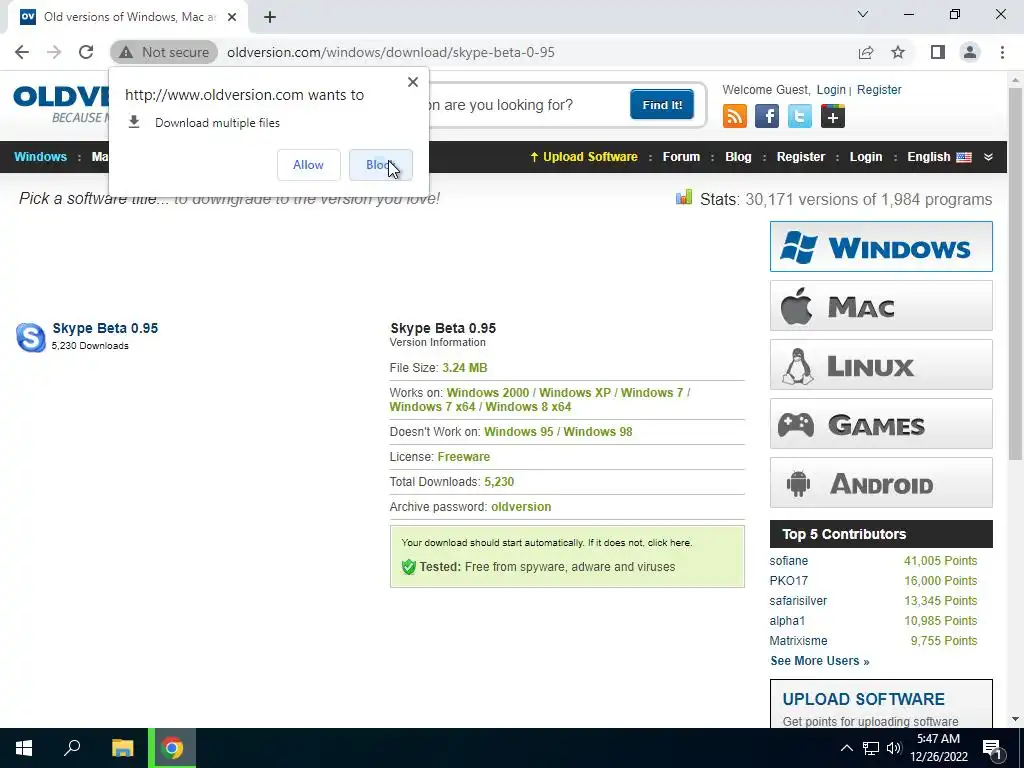Click the browser forward arrow
1024x768 pixels.
(54, 52)
